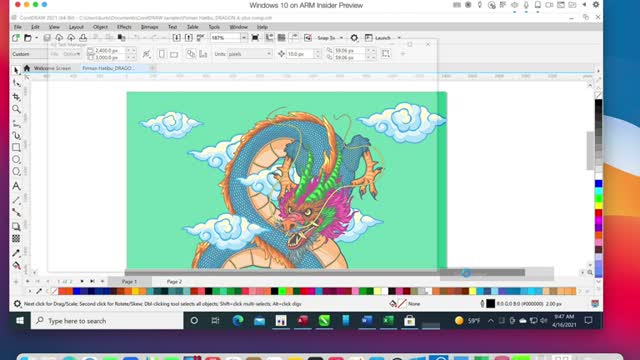Go to next page arrow
Viewport: 640px width, 360px height.
[x=82, y=282]
